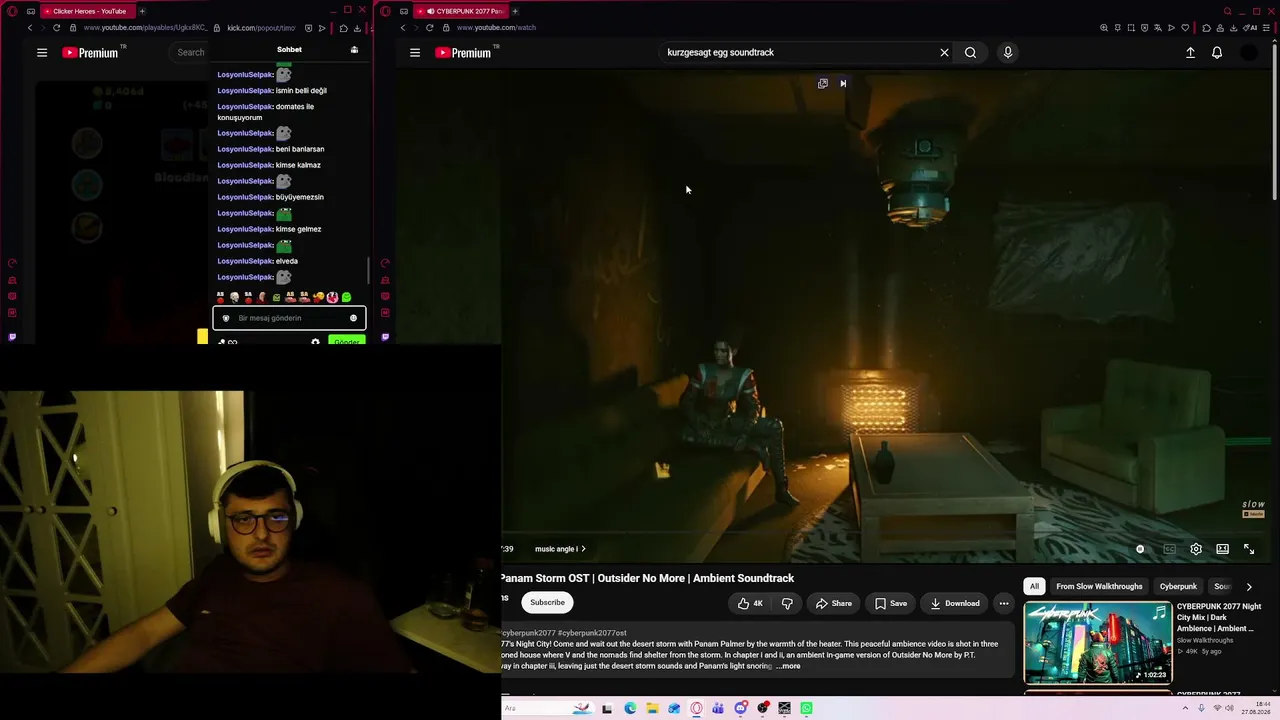Open the music angle i chapter chevron
Screen dimensions: 1280x720
(x=583, y=549)
